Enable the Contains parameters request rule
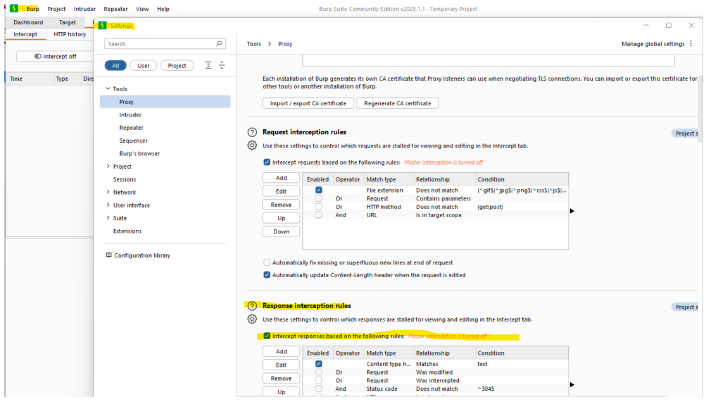 (x=319, y=198)
